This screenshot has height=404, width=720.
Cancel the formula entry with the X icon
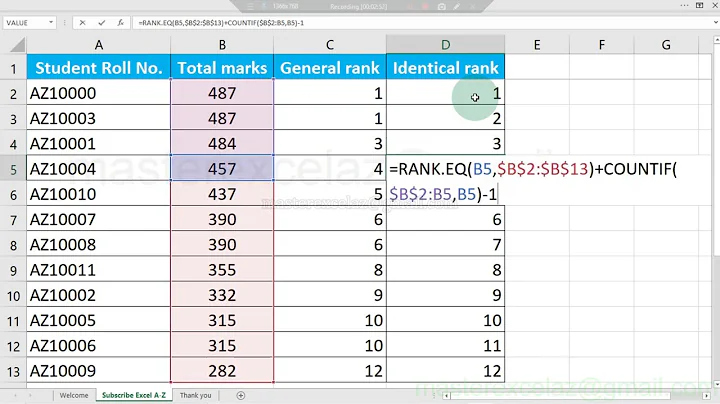pos(82,22)
